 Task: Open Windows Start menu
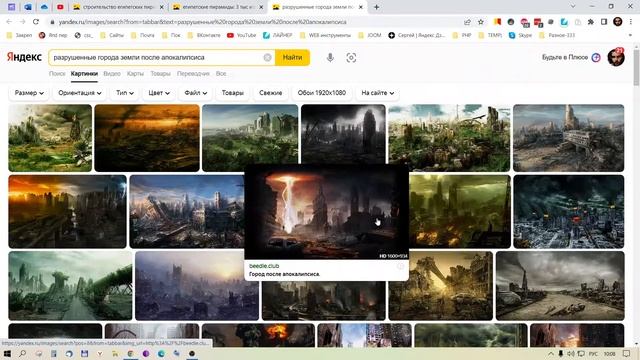click(x=7, y=353)
